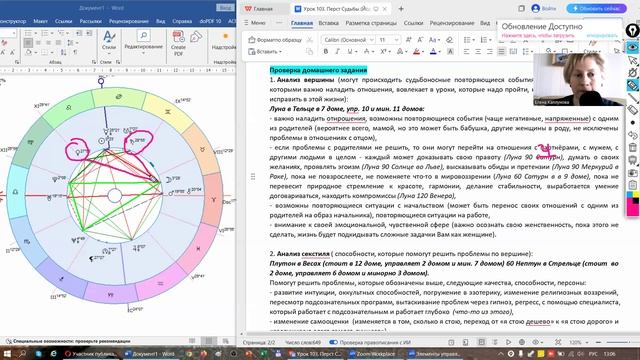
Task: Select the eraser tool in annotation toolbar
Action: tap(632, 110)
